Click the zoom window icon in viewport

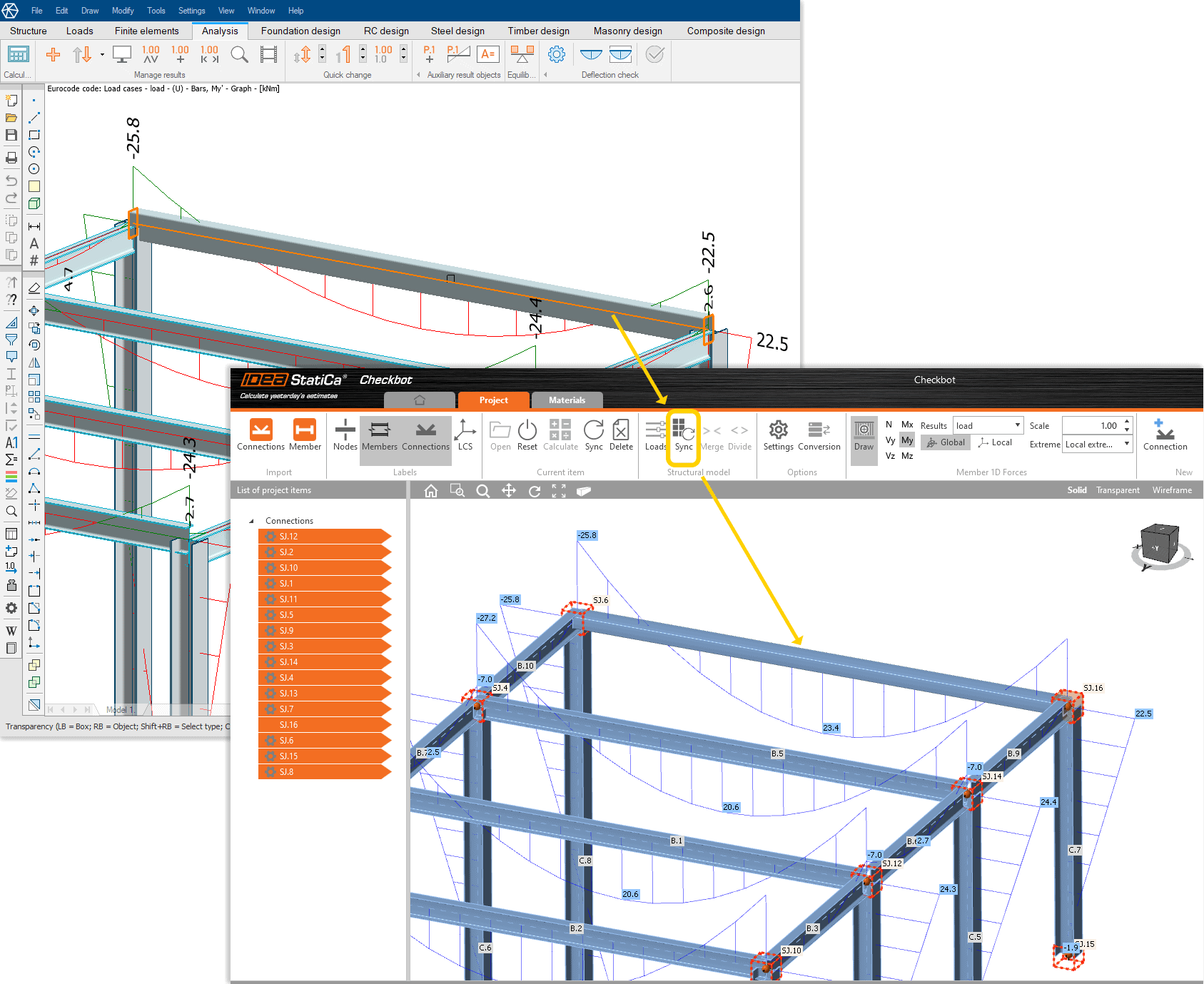(x=457, y=491)
